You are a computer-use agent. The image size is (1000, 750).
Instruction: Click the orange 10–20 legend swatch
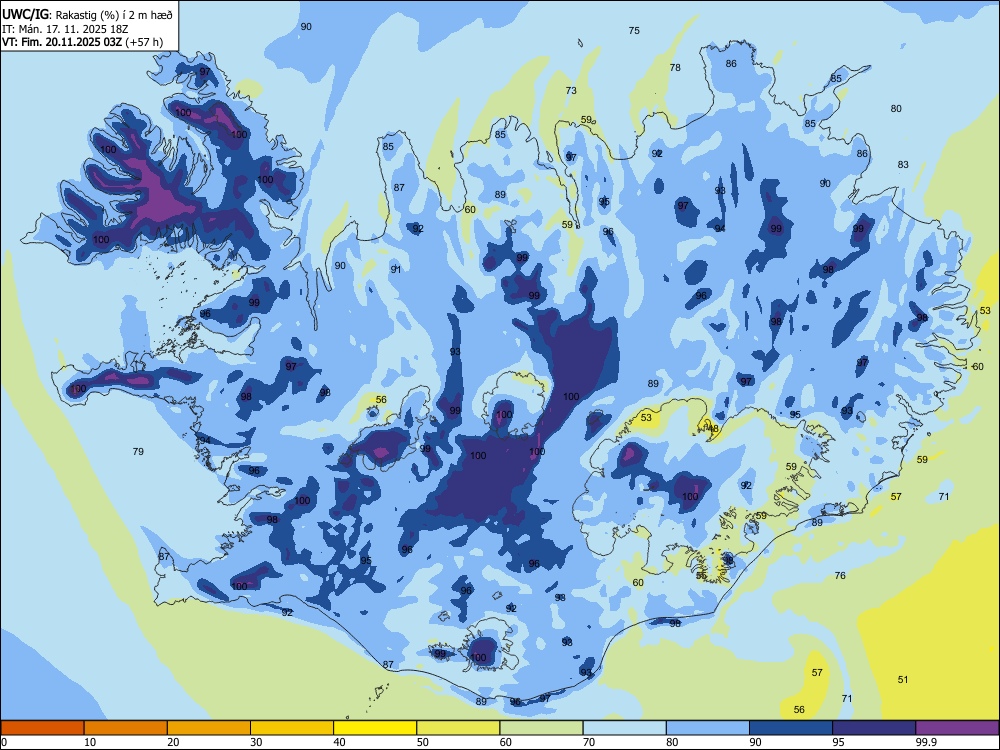126,728
